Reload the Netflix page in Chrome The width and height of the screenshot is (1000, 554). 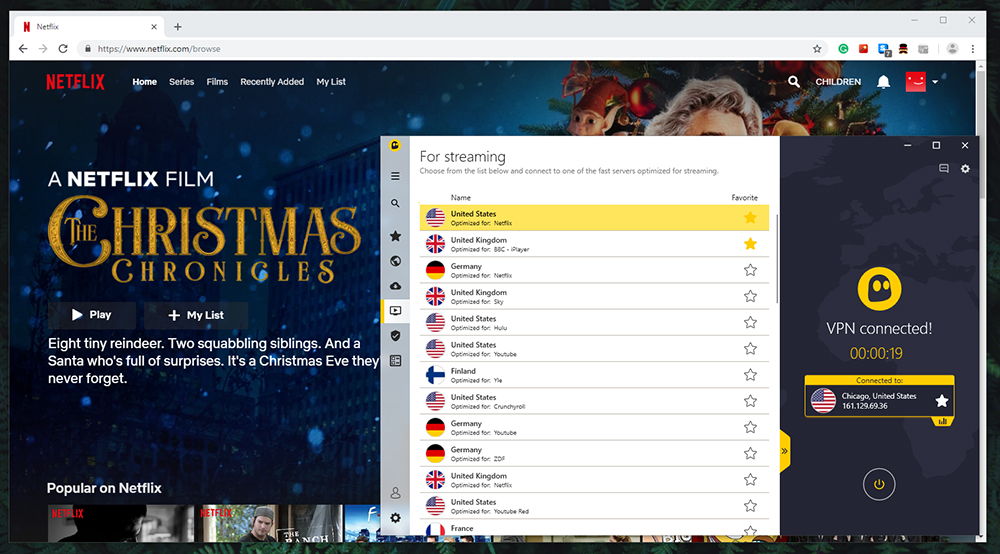click(62, 48)
